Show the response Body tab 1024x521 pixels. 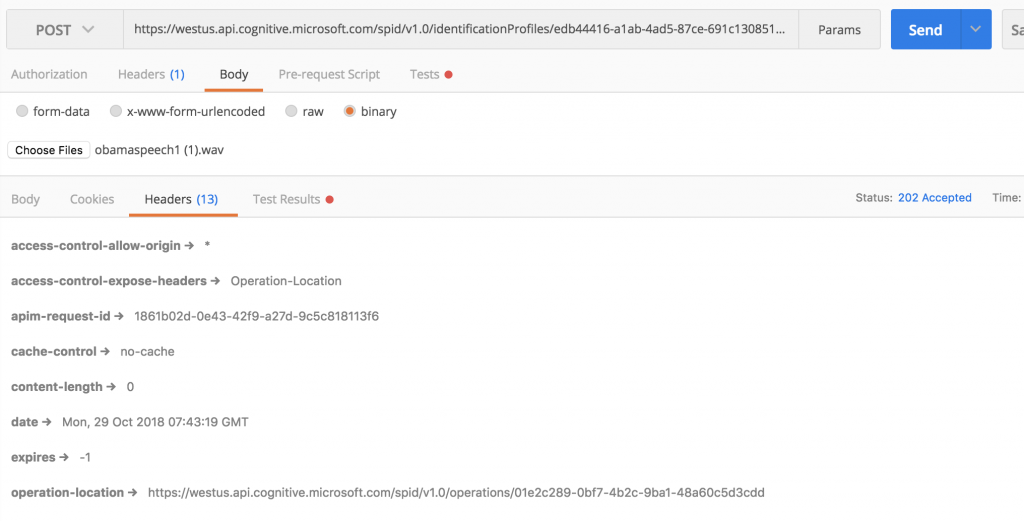(x=25, y=199)
